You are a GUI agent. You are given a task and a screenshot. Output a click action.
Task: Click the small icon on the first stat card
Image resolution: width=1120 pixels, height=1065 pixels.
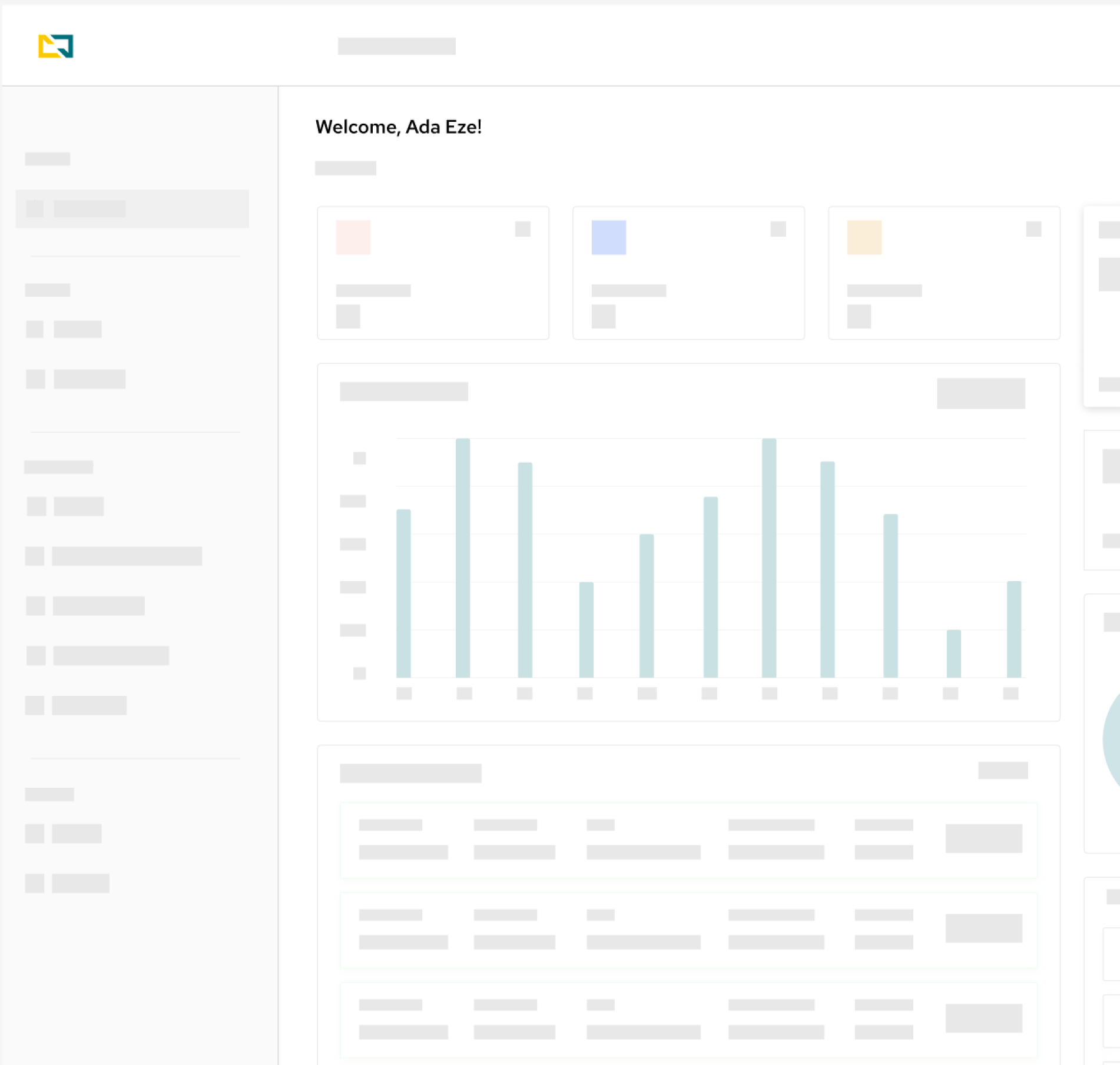(523, 230)
